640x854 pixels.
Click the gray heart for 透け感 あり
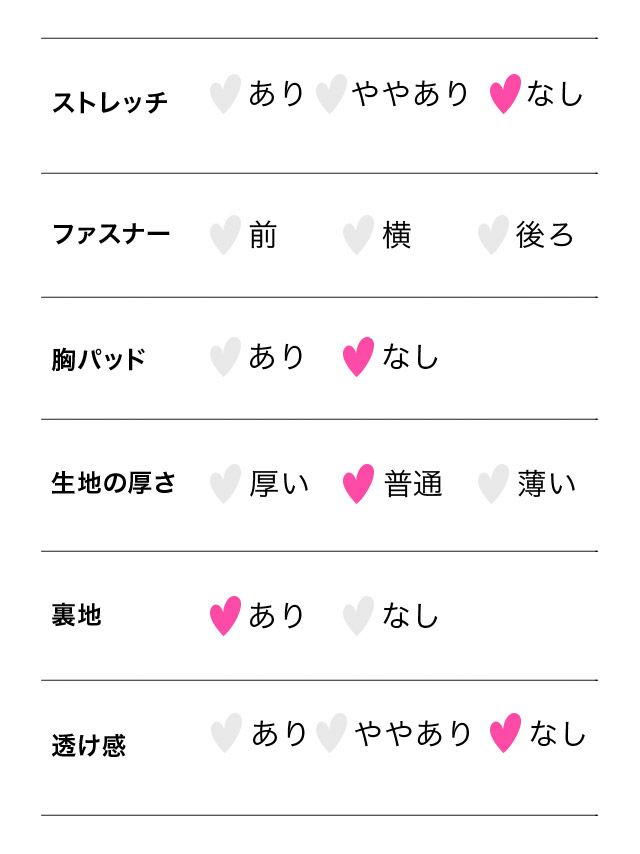point(226,734)
